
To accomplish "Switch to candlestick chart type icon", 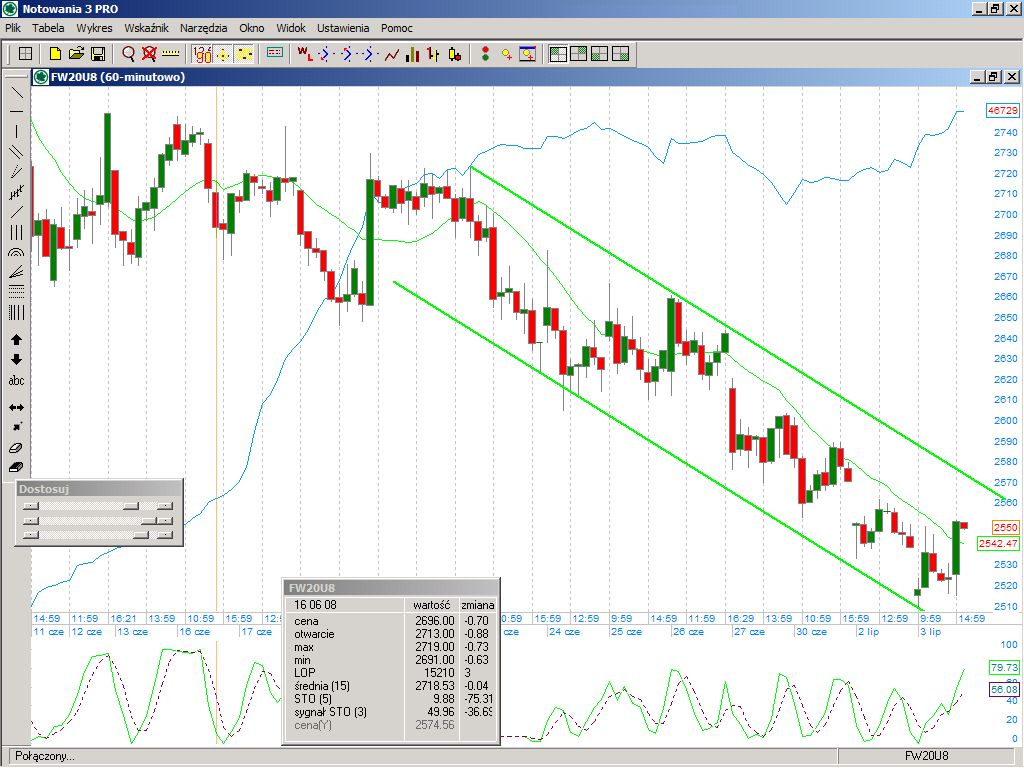I will coord(455,54).
